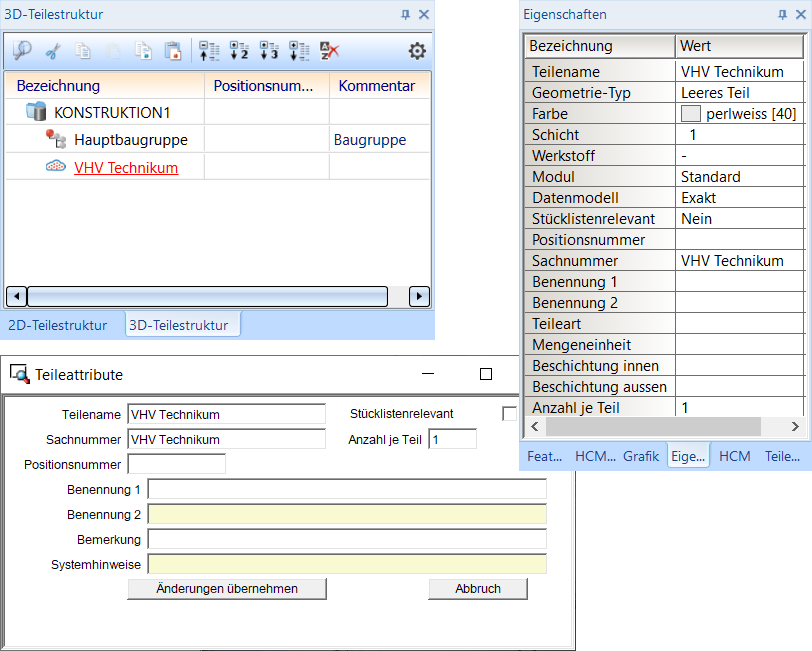The height and width of the screenshot is (651, 812).
Task: Click the perlweiss color swatch
Action: tap(690, 114)
